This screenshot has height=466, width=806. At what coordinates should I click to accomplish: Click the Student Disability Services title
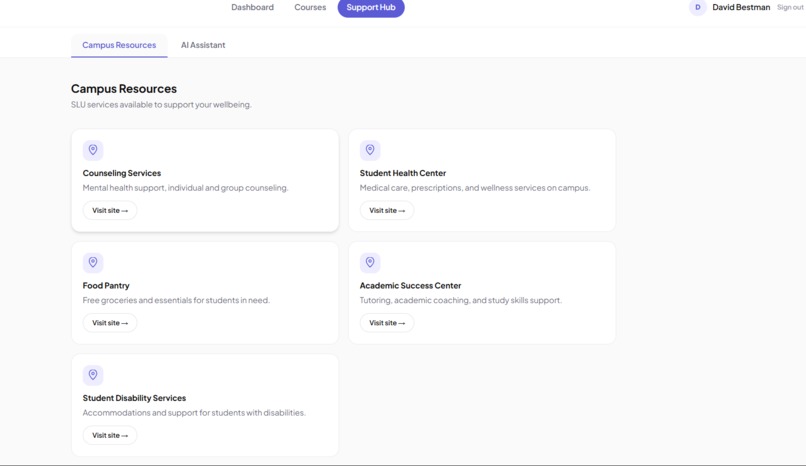click(x=134, y=398)
